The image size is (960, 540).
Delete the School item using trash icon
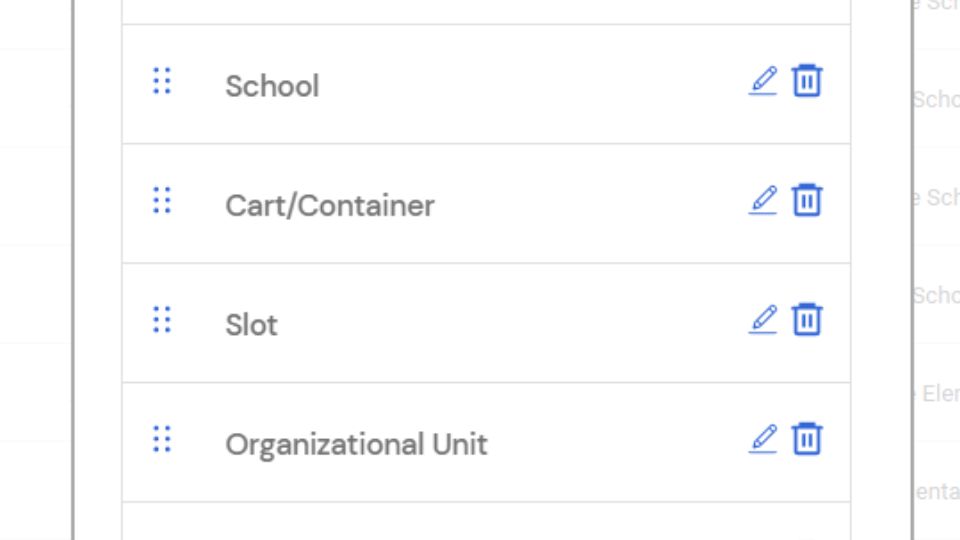coord(807,81)
